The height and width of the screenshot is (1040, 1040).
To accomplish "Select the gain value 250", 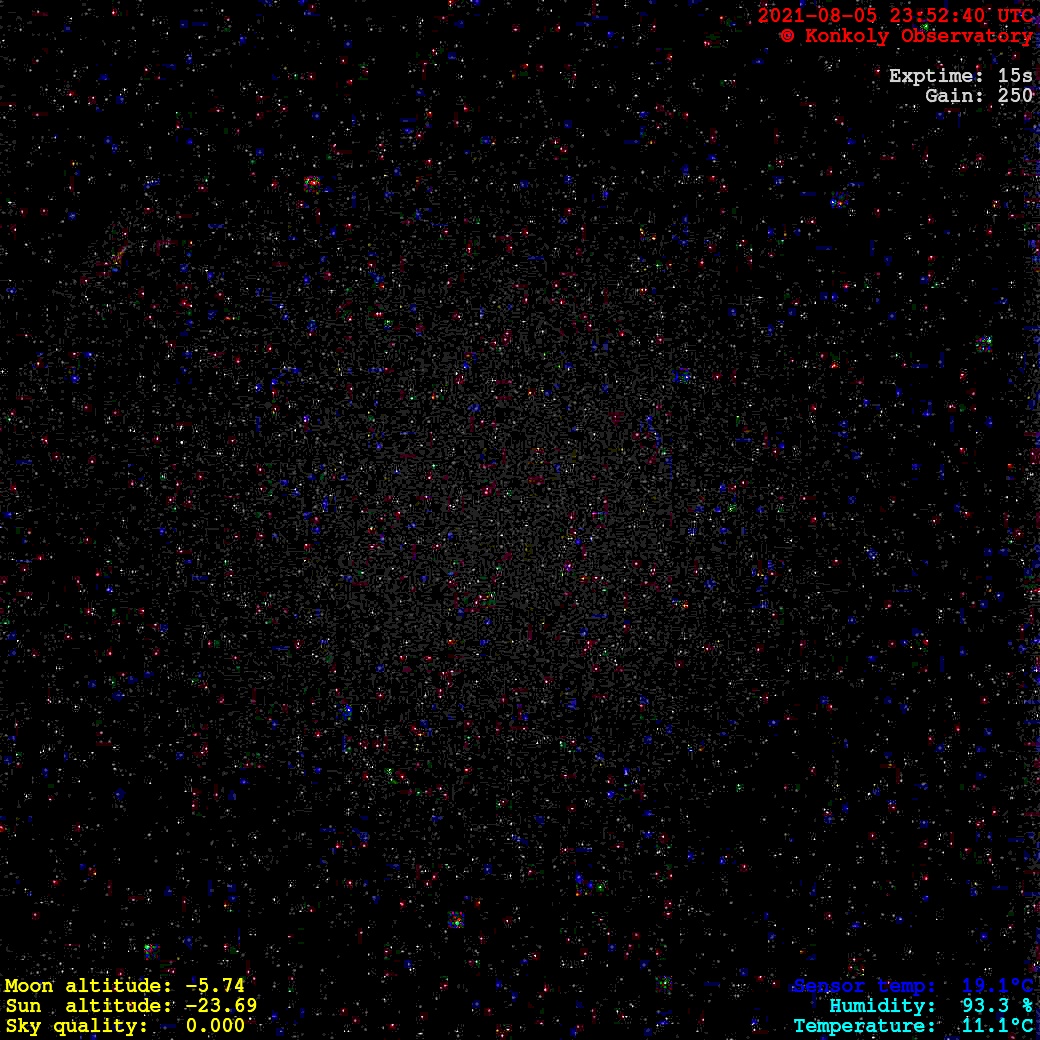I will [1015, 96].
